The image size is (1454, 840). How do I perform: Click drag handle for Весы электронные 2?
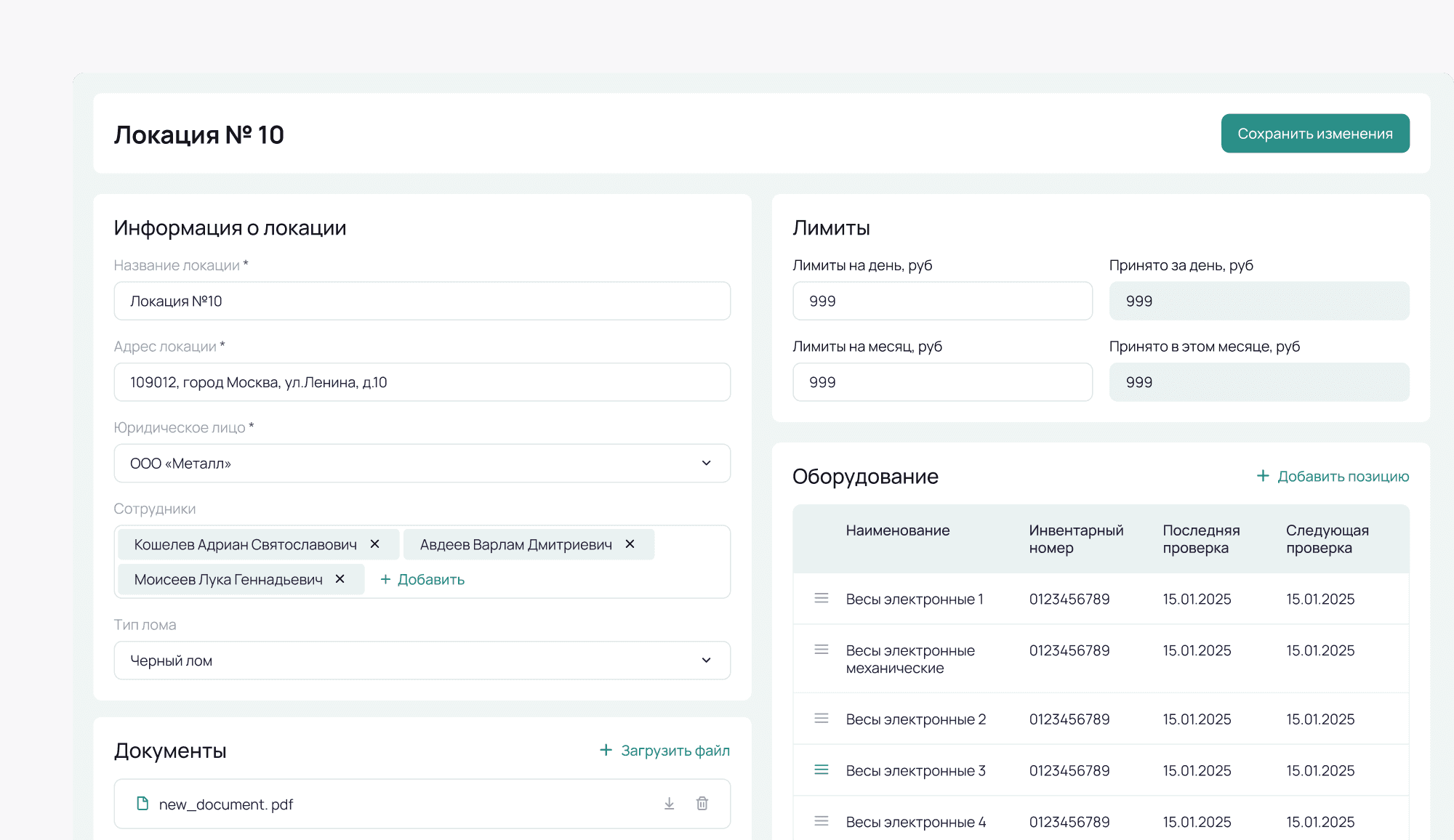coord(822,719)
